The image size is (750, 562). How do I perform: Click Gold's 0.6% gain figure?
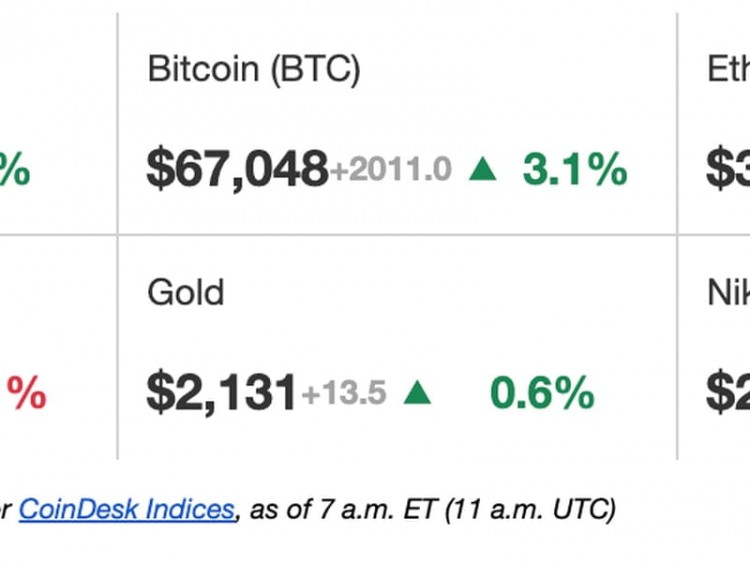(541, 393)
